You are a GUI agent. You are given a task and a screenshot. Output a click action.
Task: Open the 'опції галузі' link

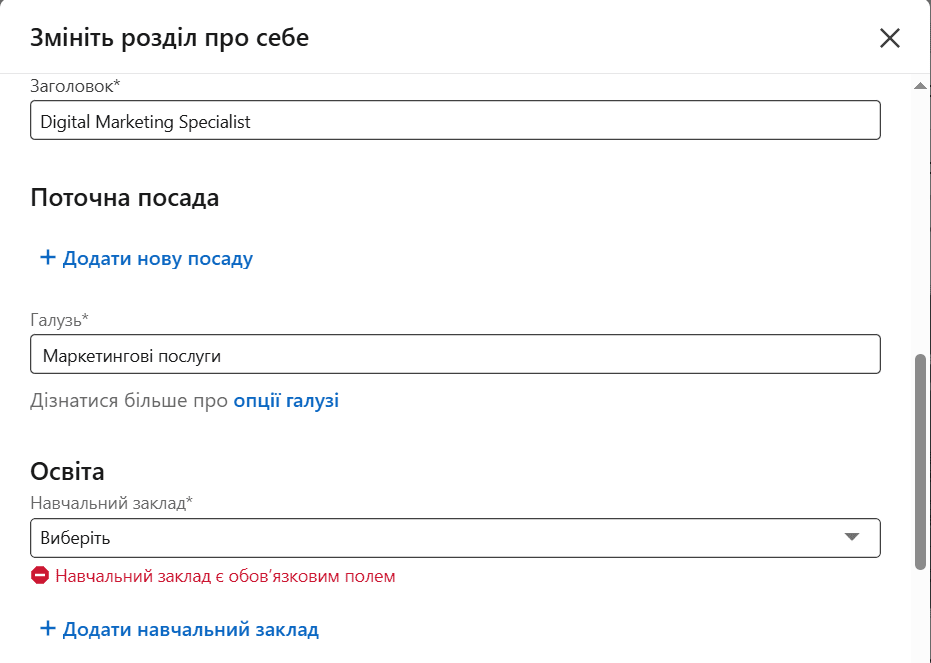click(286, 401)
